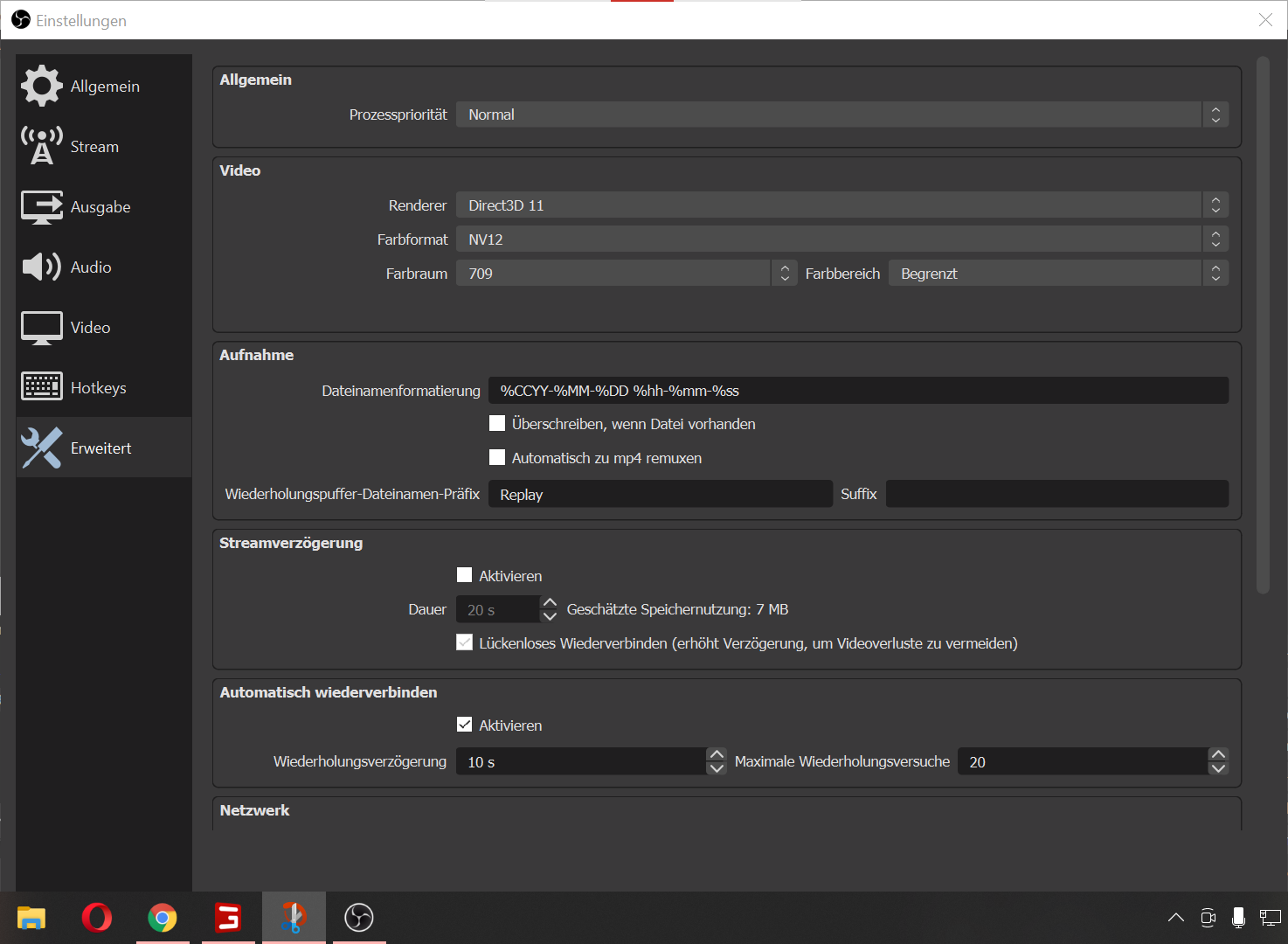This screenshot has width=1288, height=944.
Task: Select the Stream antenna icon
Action: pyautogui.click(x=41, y=146)
